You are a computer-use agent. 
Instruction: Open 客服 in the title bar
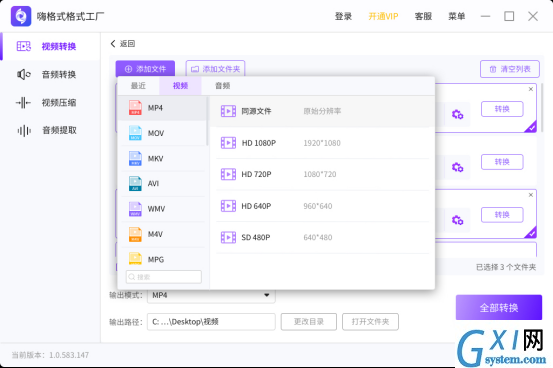tap(423, 16)
